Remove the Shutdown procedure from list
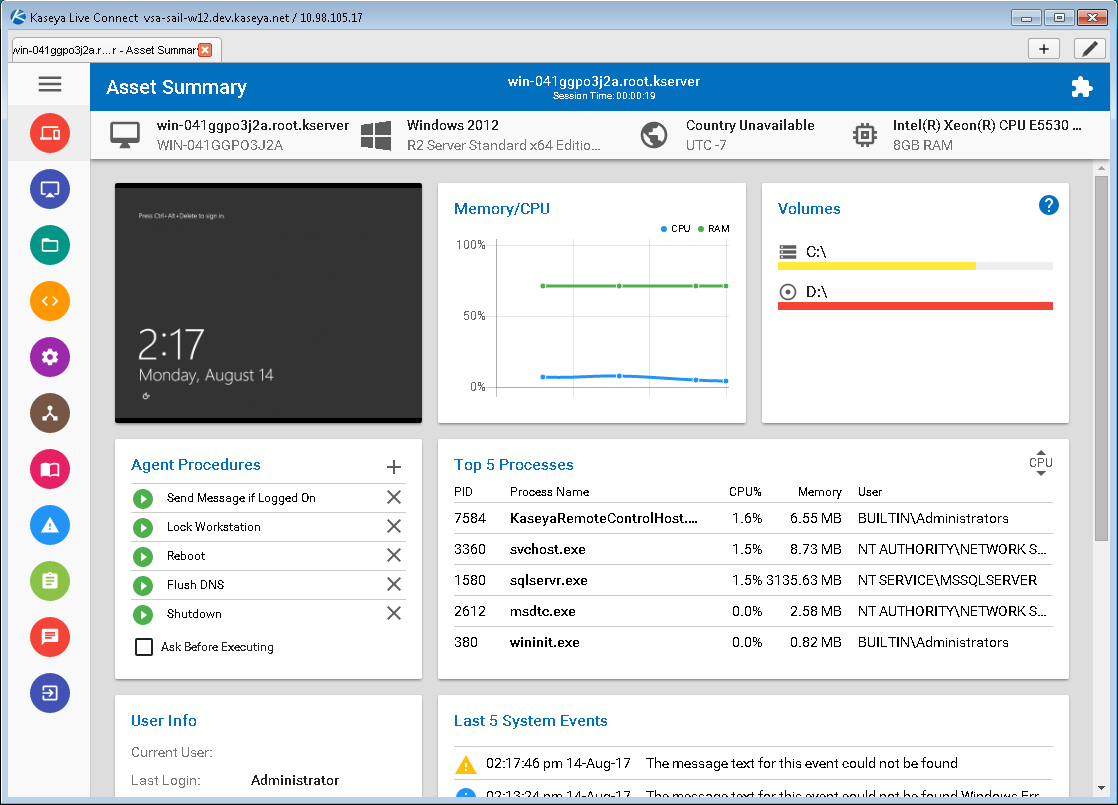The width and height of the screenshot is (1118, 805). (x=394, y=613)
